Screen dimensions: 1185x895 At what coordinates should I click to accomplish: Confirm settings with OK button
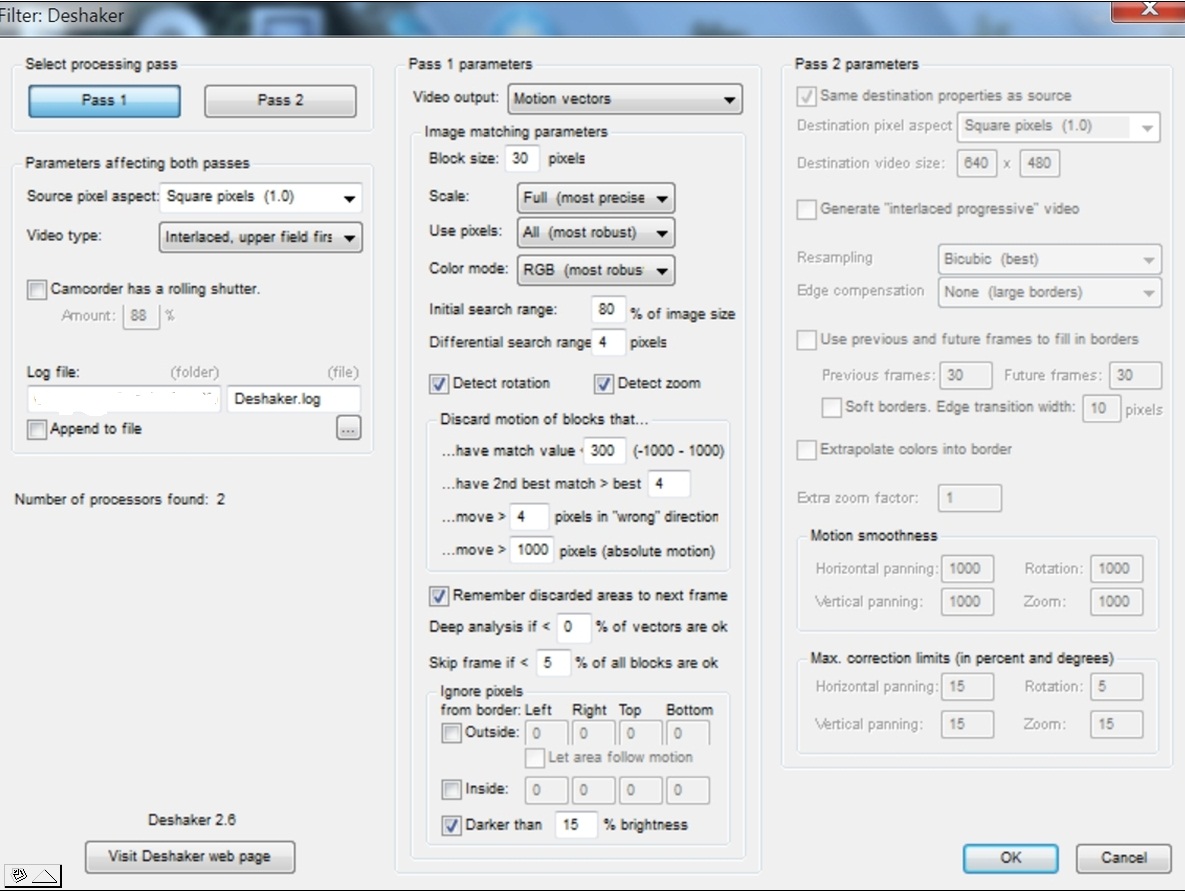point(1010,858)
